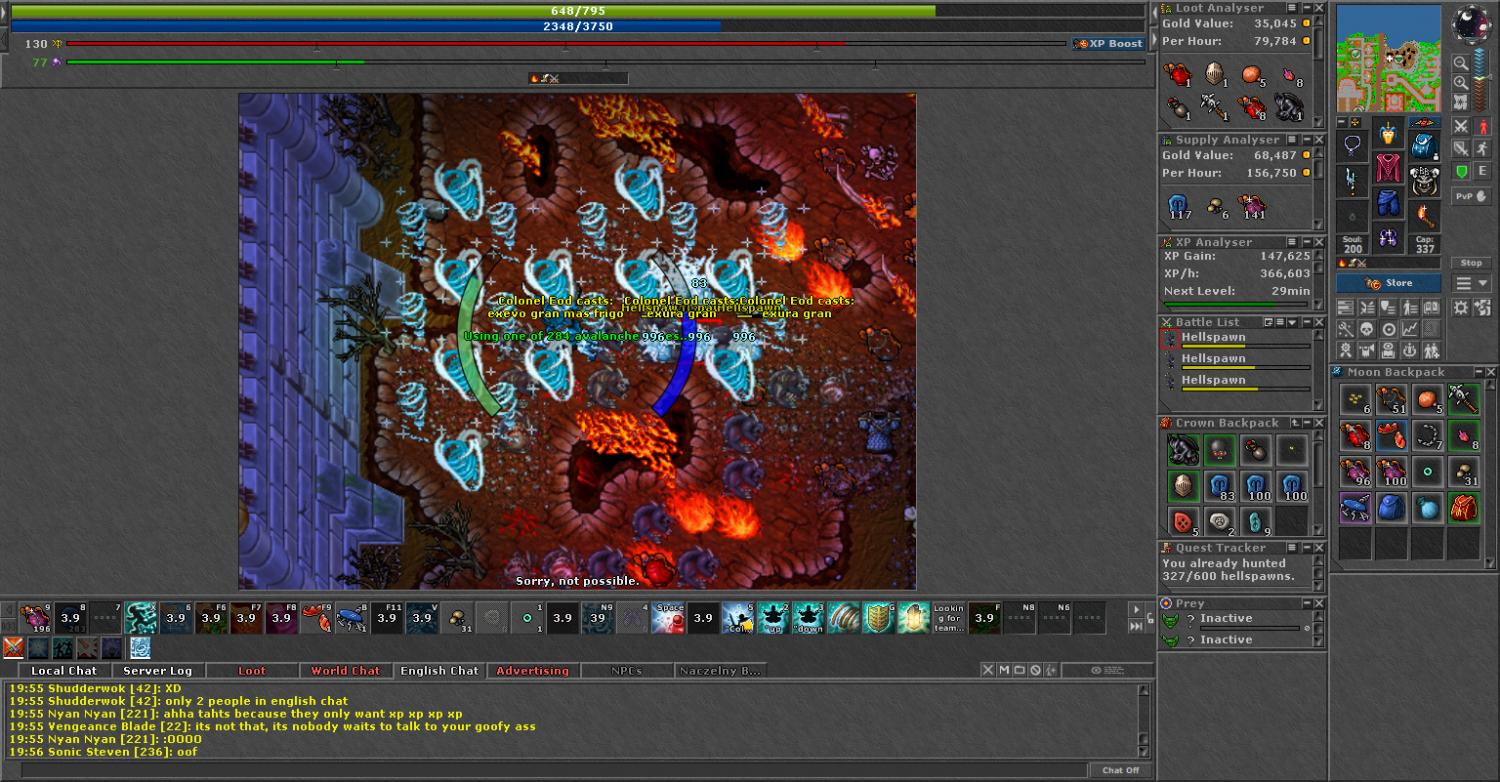This screenshot has height=782, width=1500.
Task: Click the Space hotkey action button
Action: [x=668, y=618]
